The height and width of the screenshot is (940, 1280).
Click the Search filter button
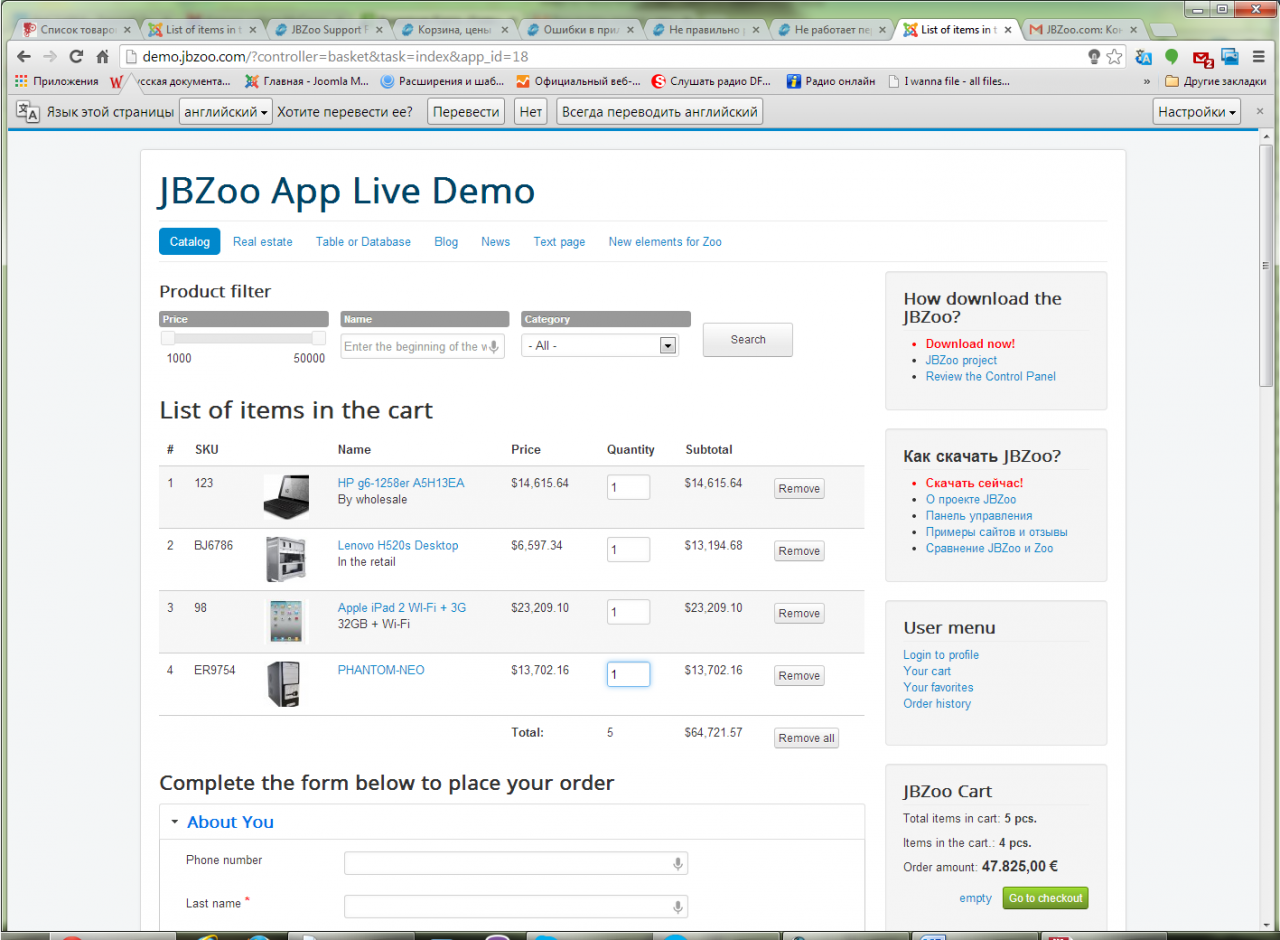click(x=748, y=340)
